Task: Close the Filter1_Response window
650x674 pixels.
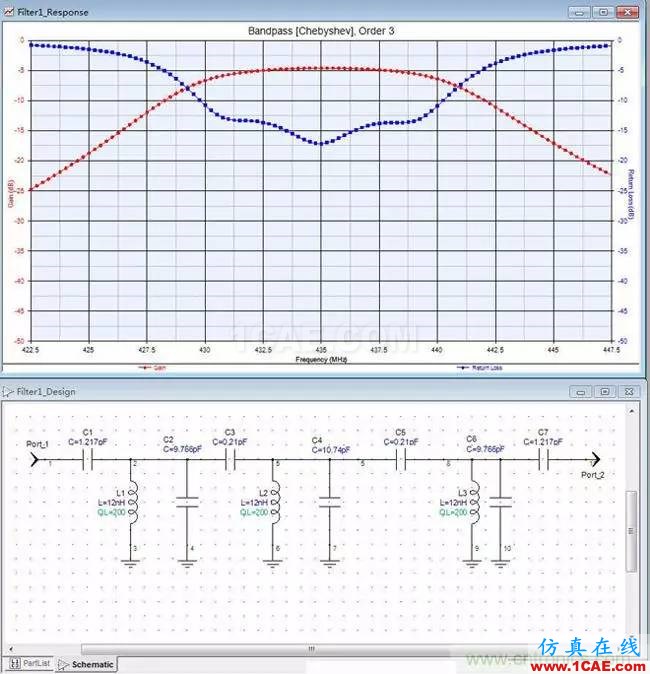Action: (x=627, y=12)
